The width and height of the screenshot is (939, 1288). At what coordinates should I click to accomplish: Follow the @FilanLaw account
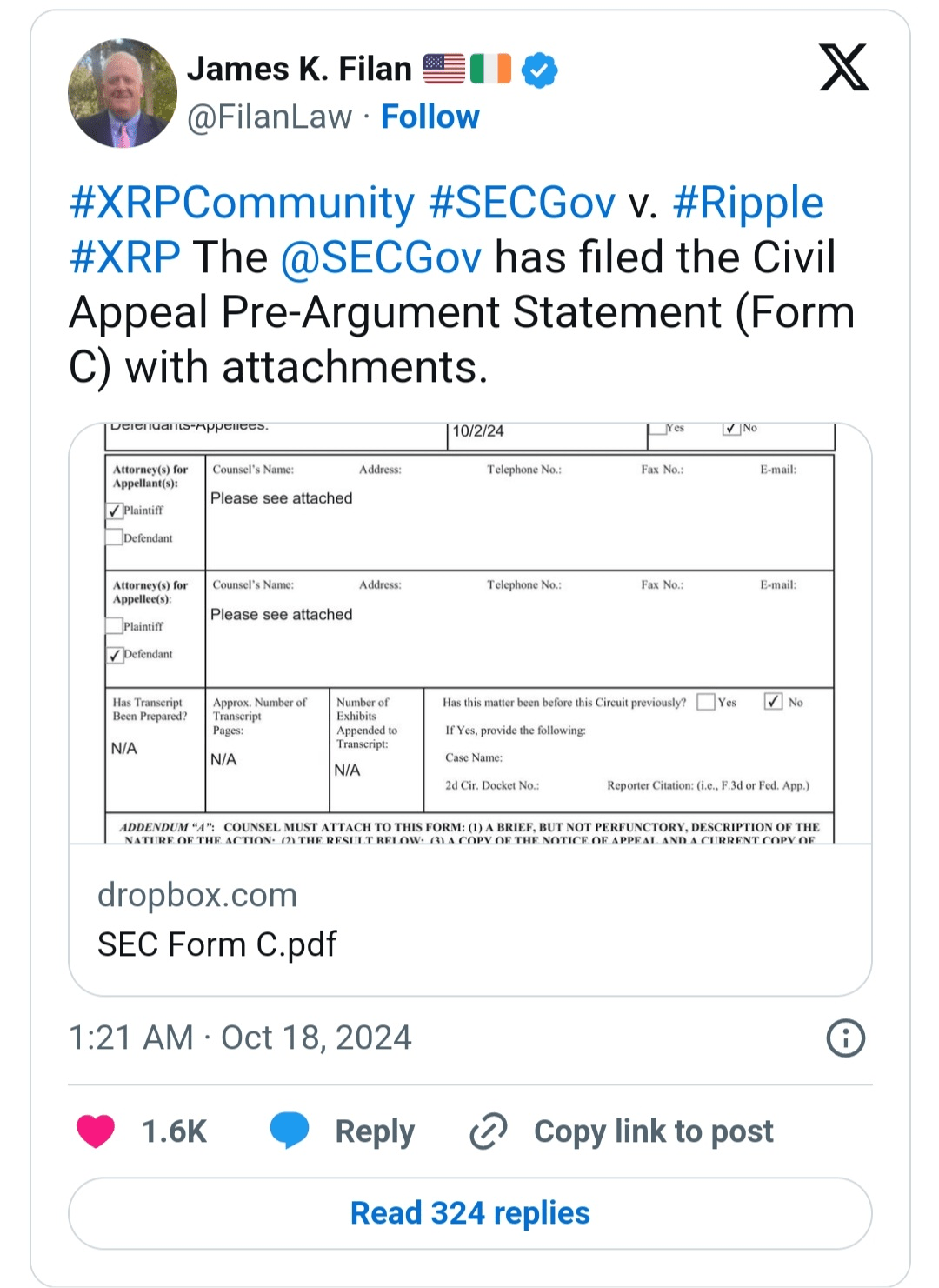(430, 117)
